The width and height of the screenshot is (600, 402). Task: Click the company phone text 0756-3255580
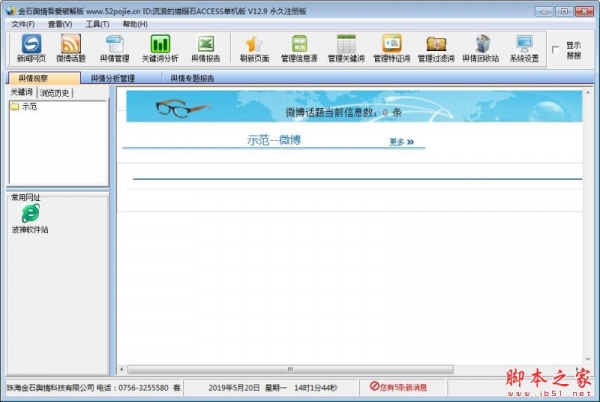143,387
